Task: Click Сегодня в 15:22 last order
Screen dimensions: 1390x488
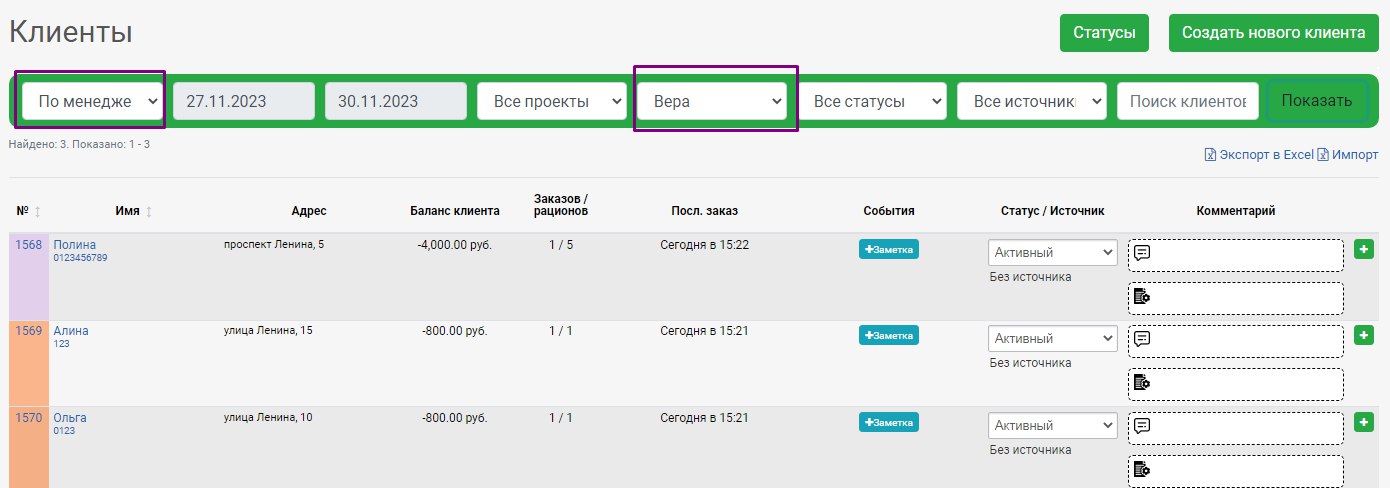Action: [x=705, y=245]
